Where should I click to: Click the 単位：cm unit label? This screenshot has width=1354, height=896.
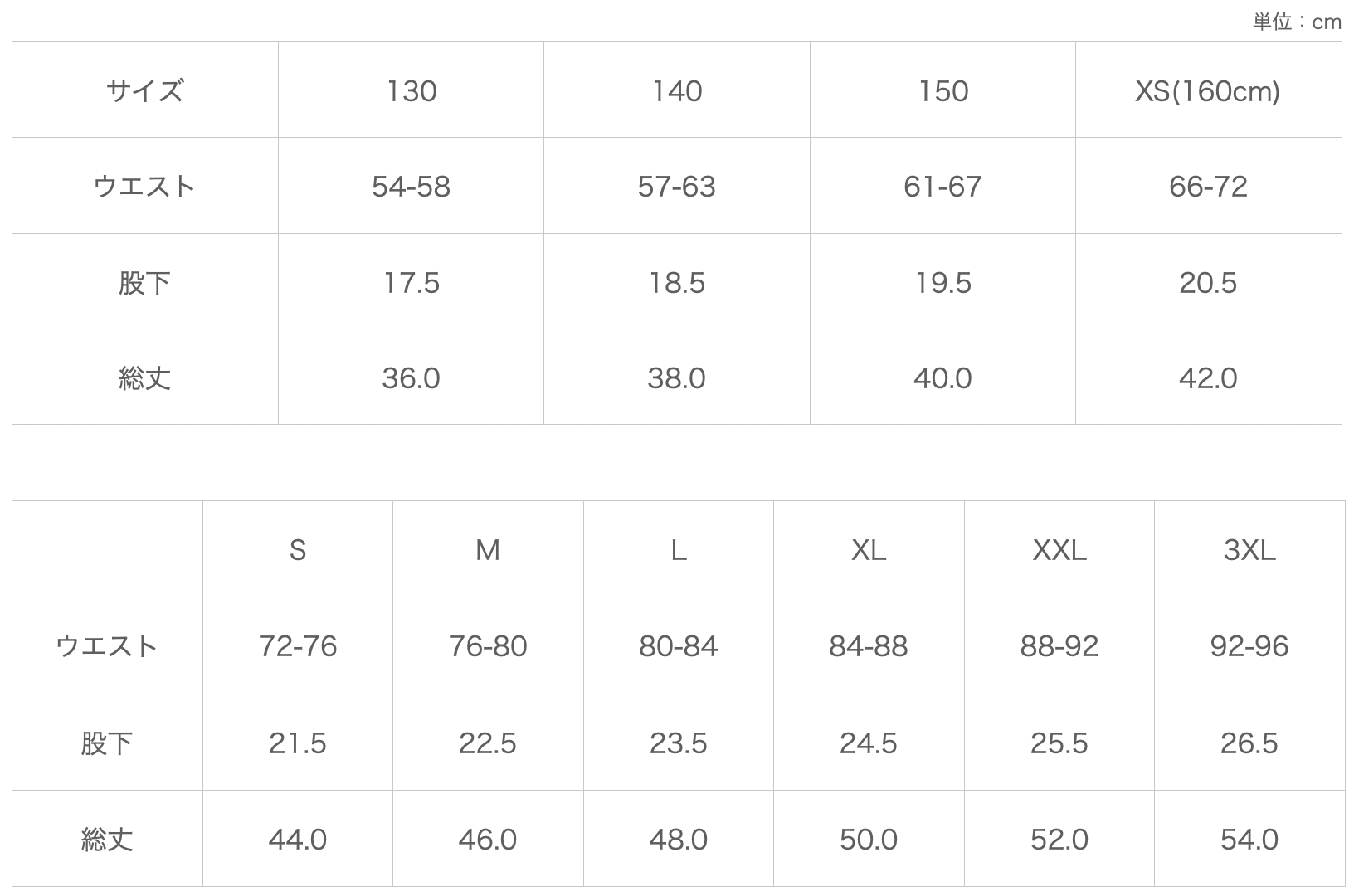[x=1296, y=22]
